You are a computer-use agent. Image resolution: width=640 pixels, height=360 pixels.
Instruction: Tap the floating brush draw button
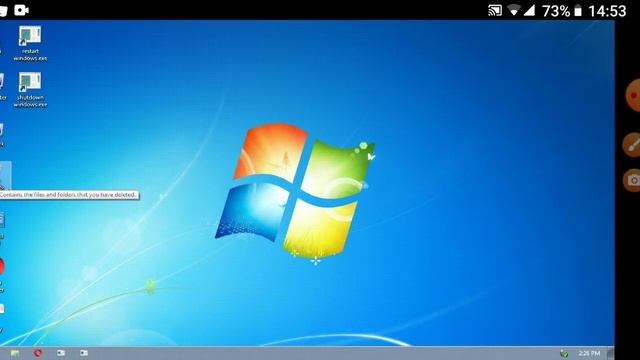(632, 144)
